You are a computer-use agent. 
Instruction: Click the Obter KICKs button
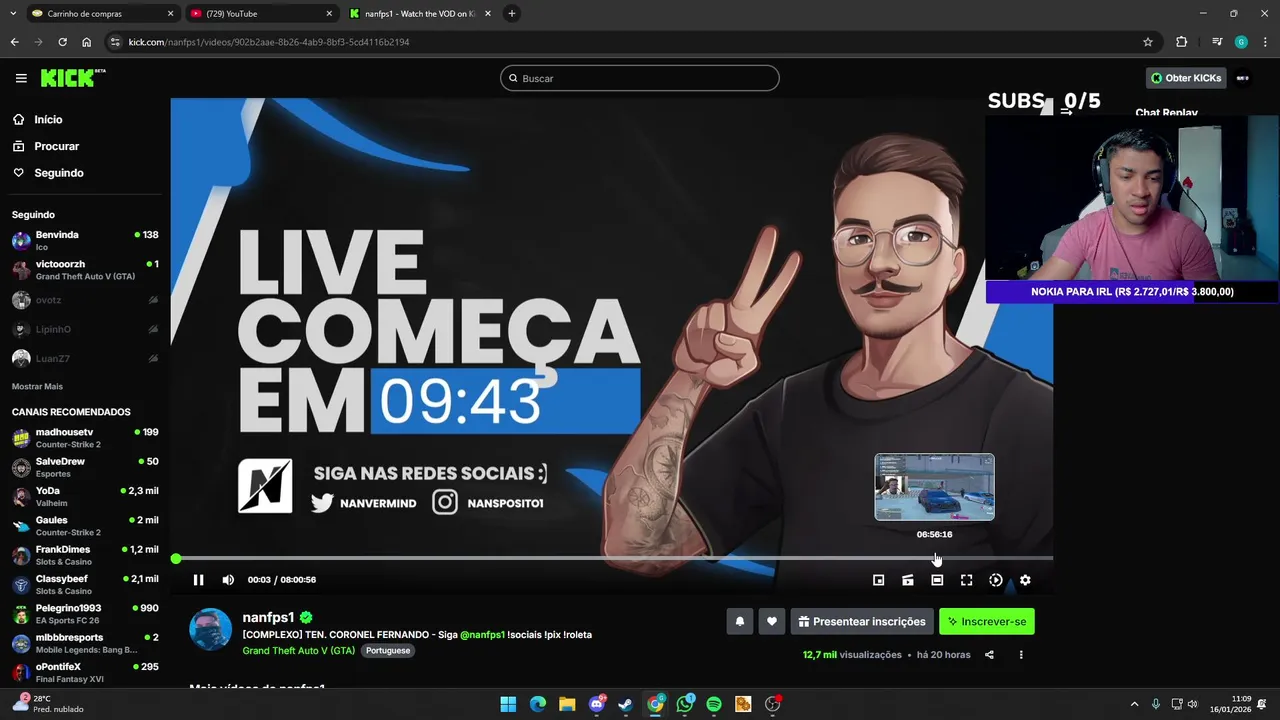point(1186,78)
